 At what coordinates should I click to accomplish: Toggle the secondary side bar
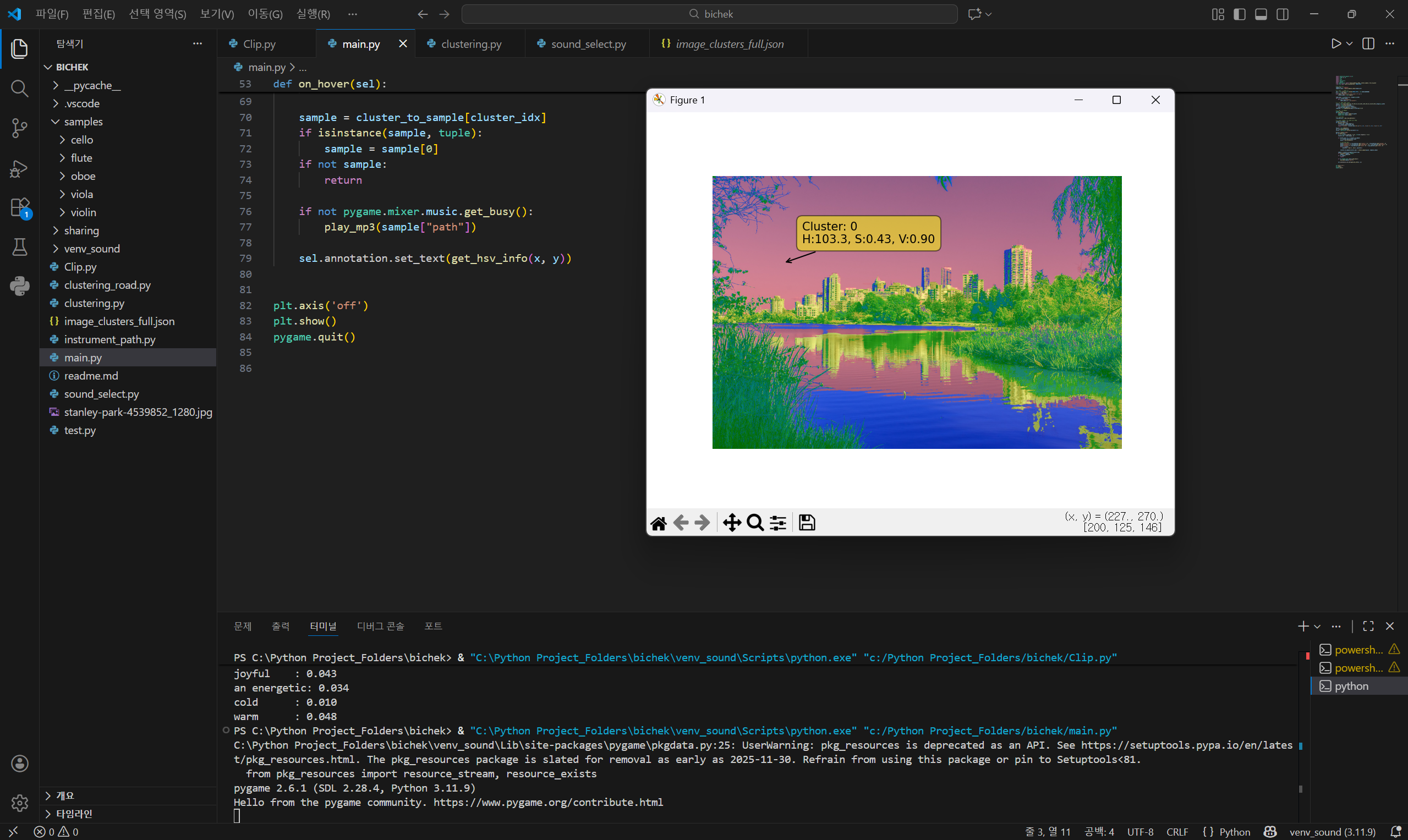[1283, 14]
